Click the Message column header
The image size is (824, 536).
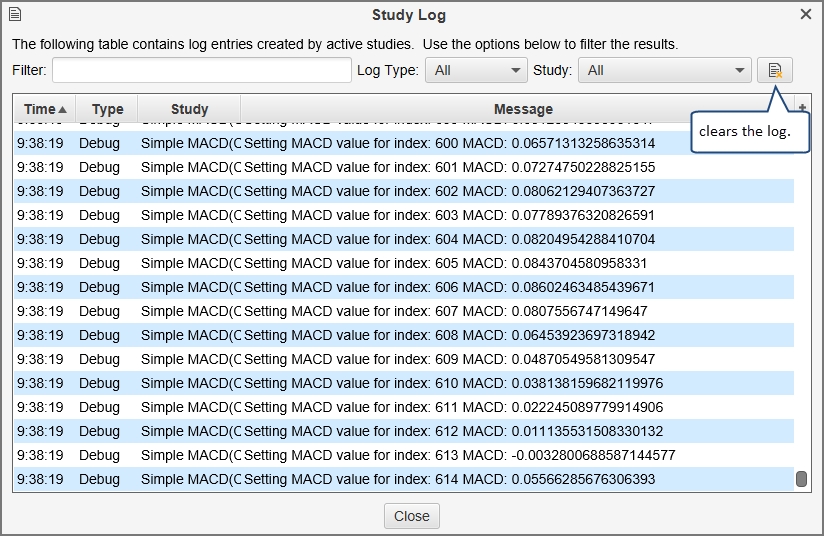tap(522, 109)
